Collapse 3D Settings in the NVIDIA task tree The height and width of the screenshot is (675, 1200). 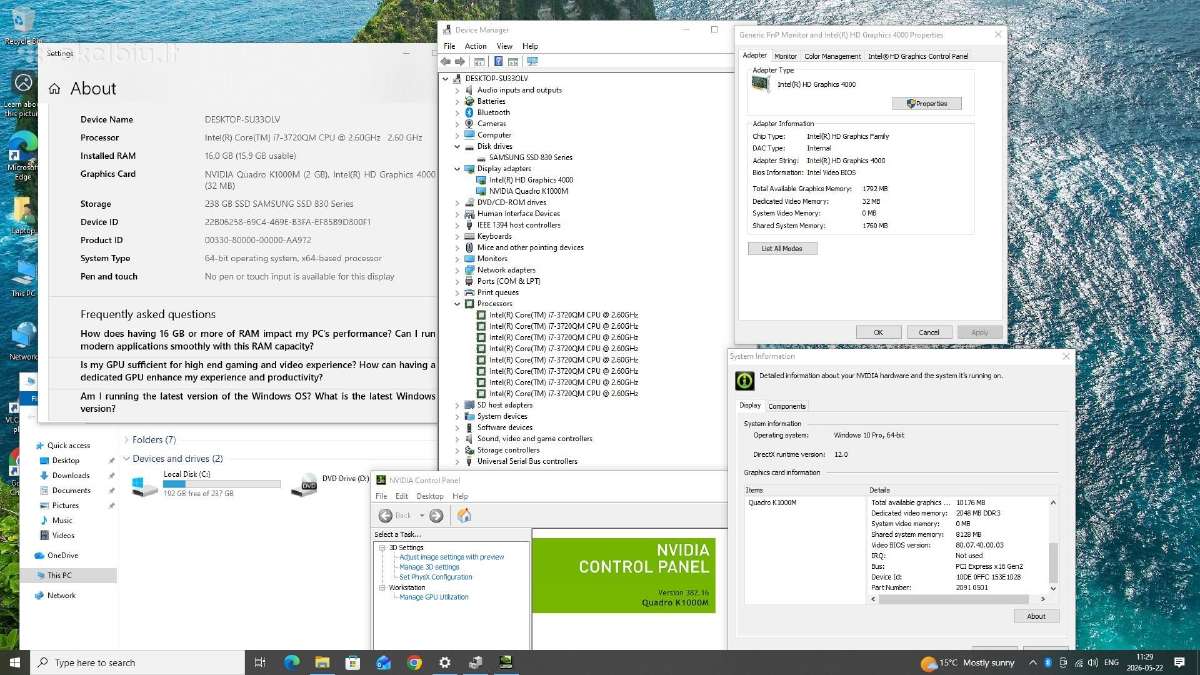click(x=382, y=547)
